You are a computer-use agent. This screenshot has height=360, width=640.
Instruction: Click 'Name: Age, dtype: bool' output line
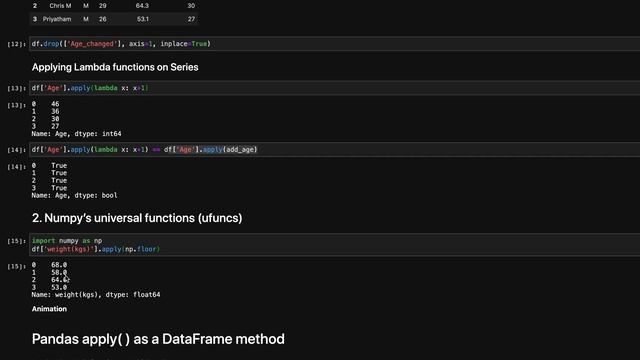(74, 196)
